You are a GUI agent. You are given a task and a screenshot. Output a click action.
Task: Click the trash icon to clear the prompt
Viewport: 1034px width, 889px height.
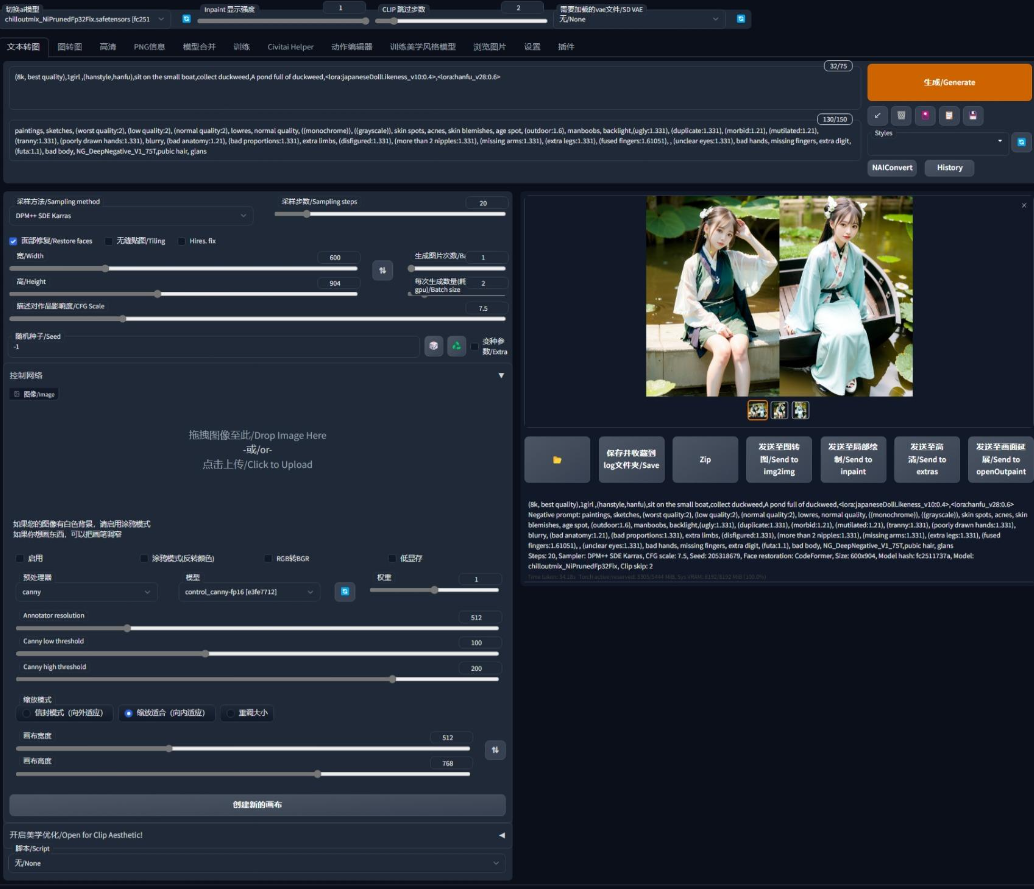(901, 116)
